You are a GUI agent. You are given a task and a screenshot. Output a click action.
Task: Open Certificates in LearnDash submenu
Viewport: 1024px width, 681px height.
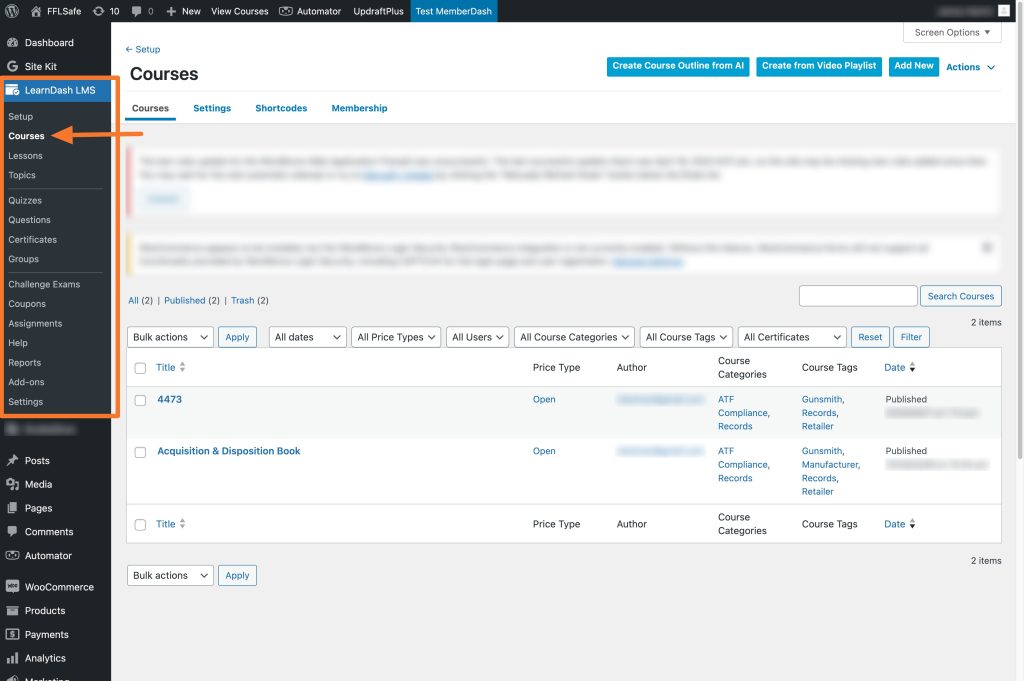(33, 240)
